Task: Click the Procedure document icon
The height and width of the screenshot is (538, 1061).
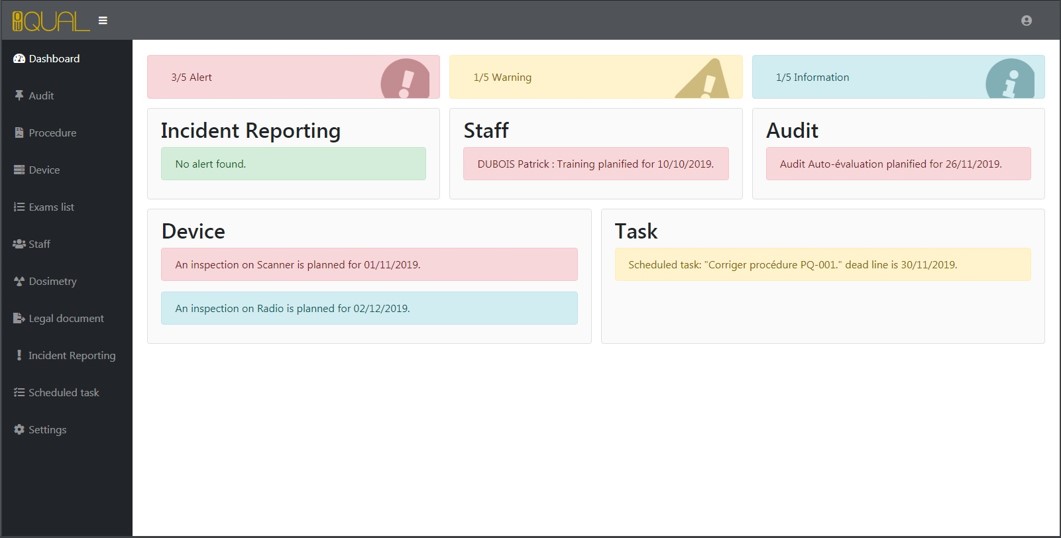Action: point(19,133)
